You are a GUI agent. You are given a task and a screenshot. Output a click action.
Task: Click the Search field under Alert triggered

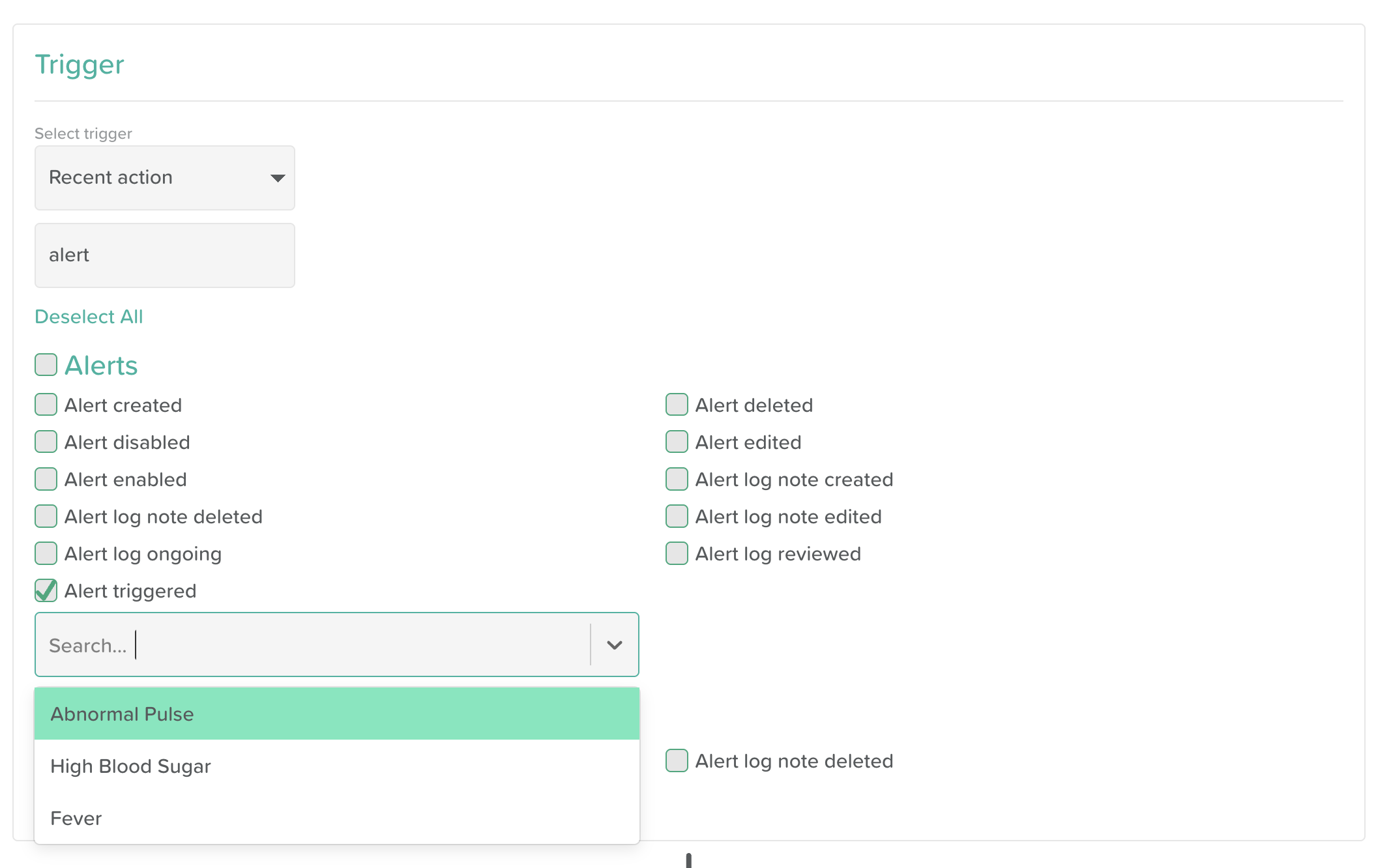313,645
